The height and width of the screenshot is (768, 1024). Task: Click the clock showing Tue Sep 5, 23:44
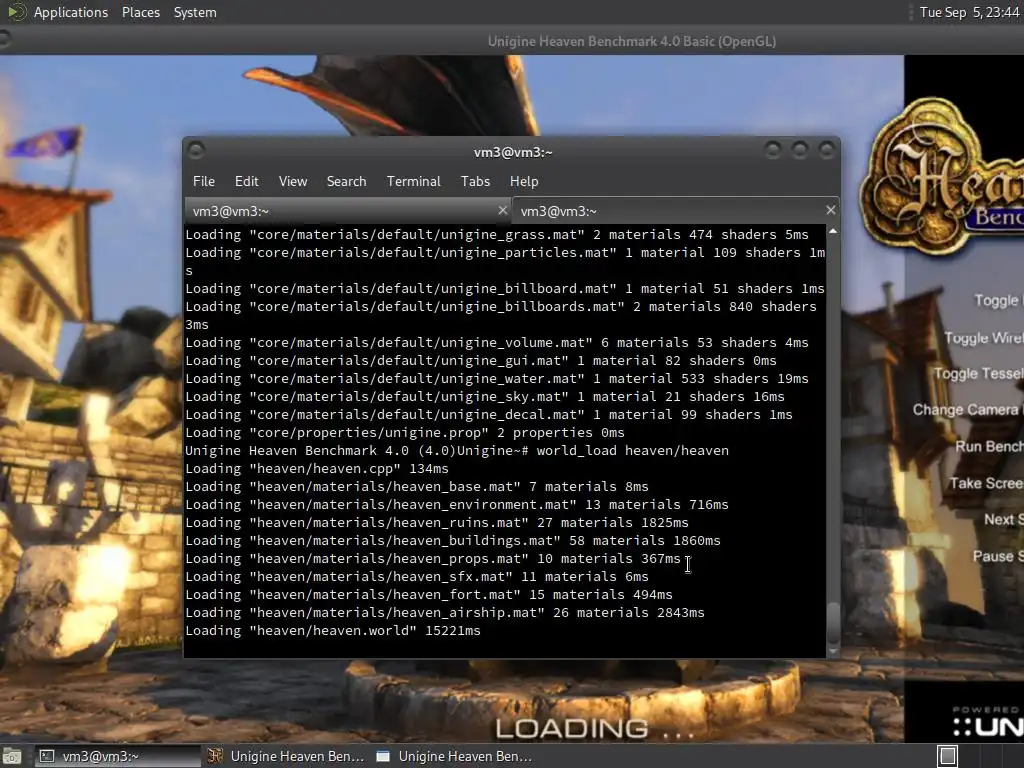click(x=969, y=12)
